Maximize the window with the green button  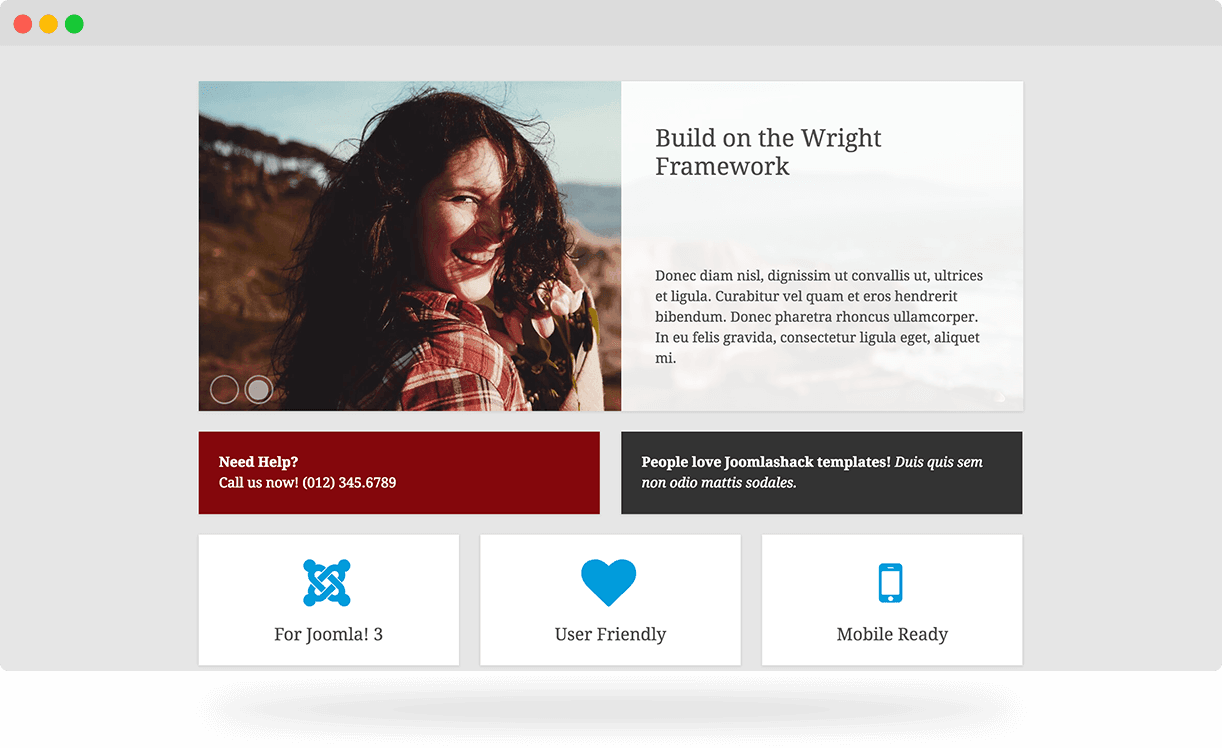[74, 24]
